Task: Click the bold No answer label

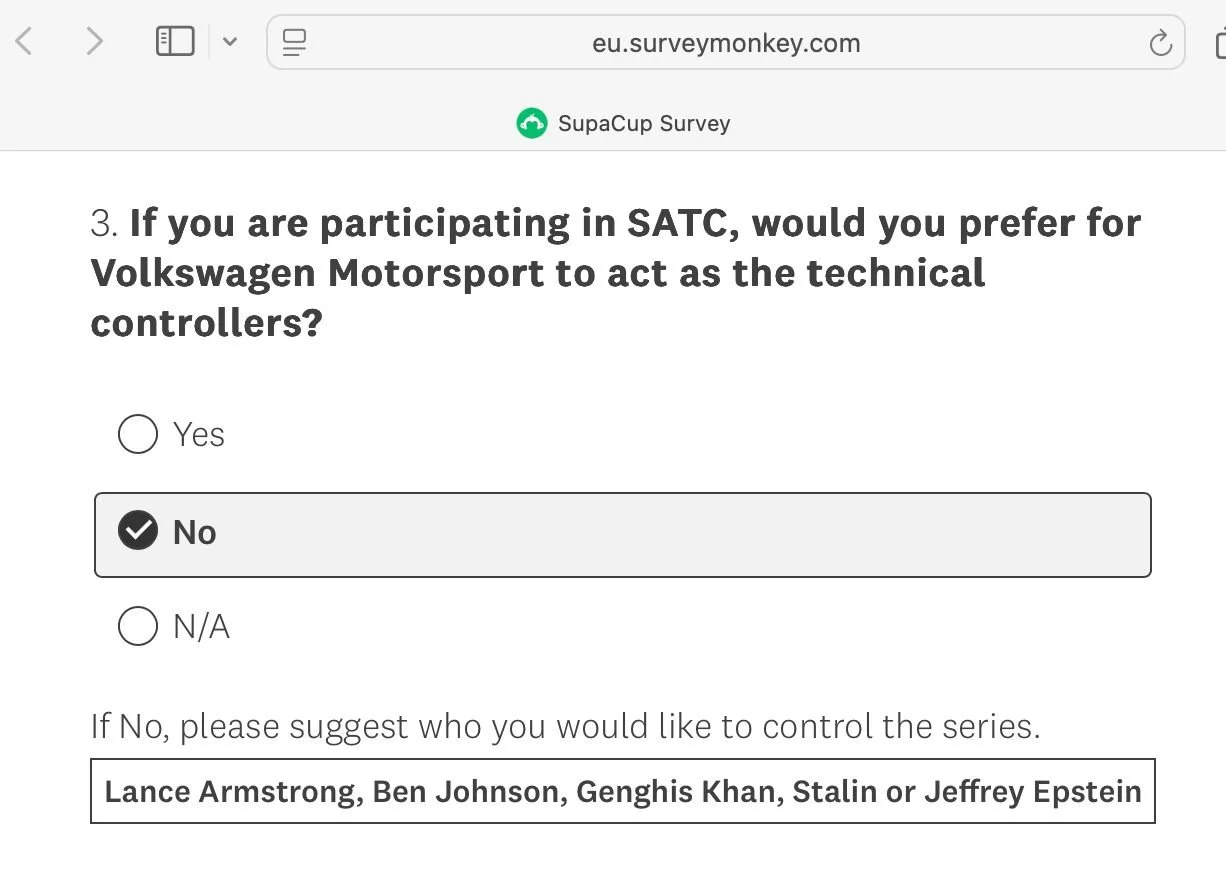Action: coord(195,532)
